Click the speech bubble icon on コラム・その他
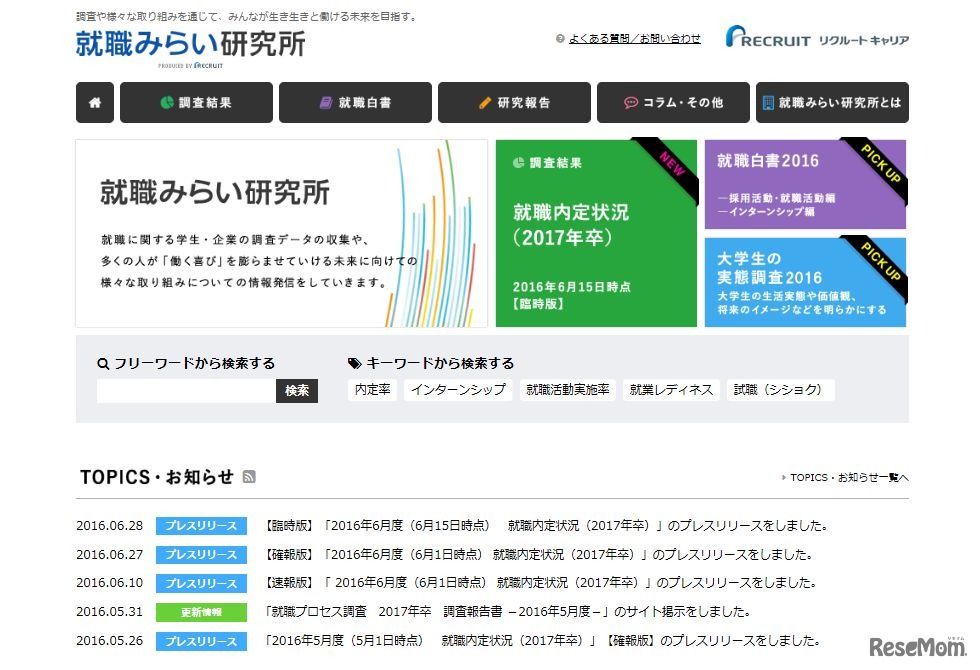The height and width of the screenshot is (670, 980). [630, 103]
